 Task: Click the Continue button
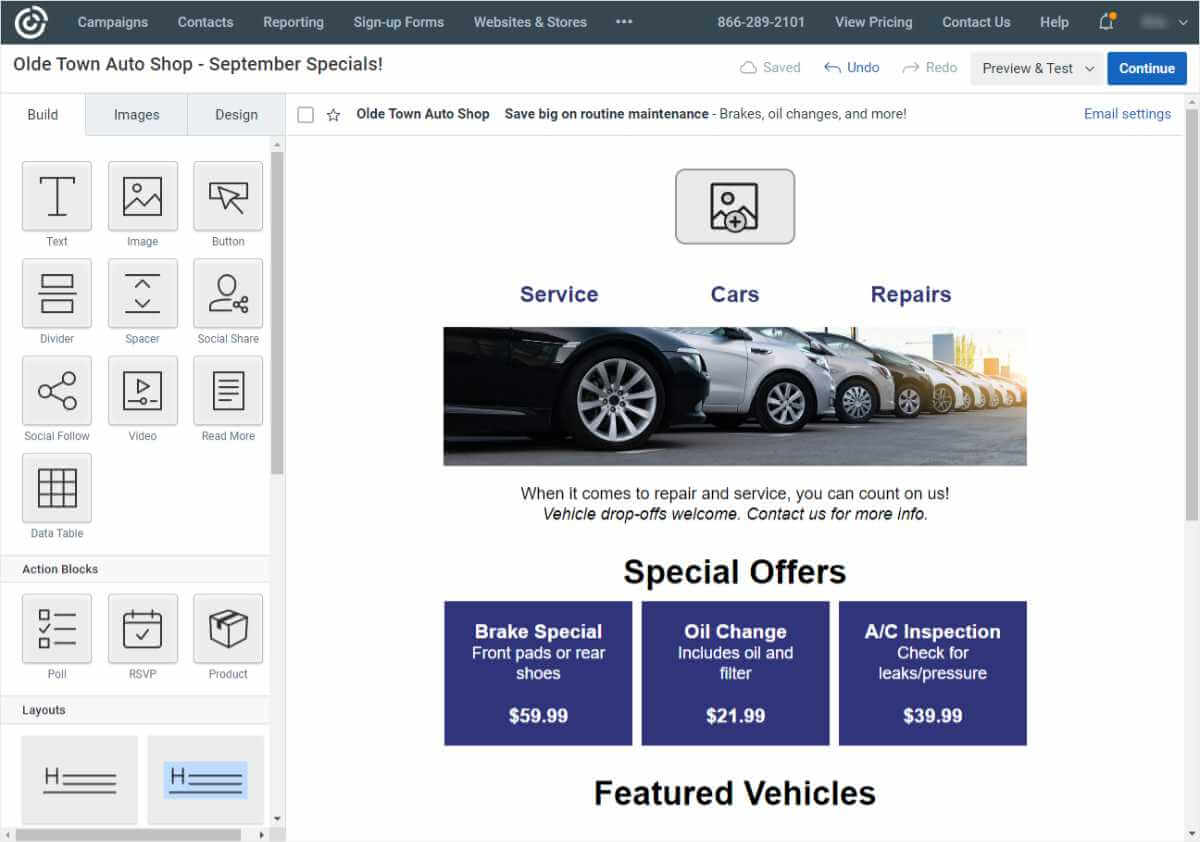1146,68
